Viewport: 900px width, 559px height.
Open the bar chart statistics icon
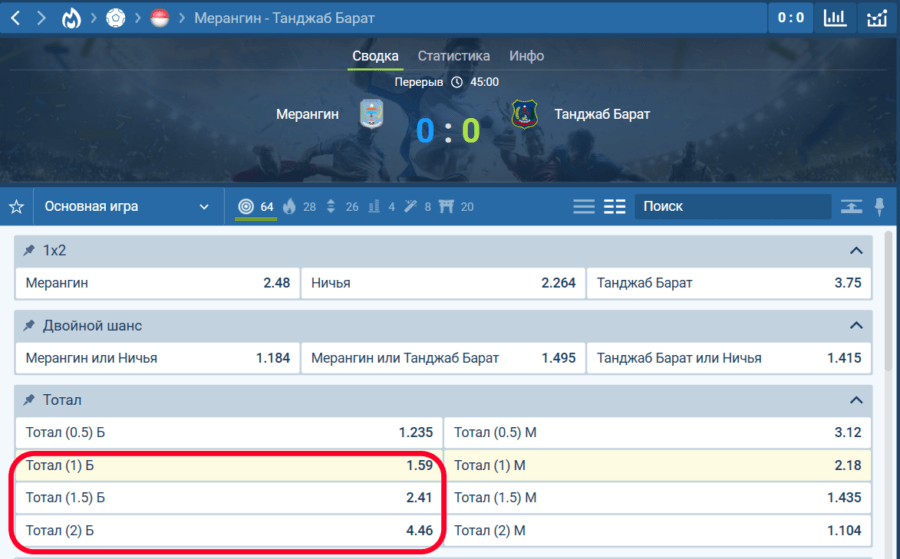pyautogui.click(x=834, y=18)
